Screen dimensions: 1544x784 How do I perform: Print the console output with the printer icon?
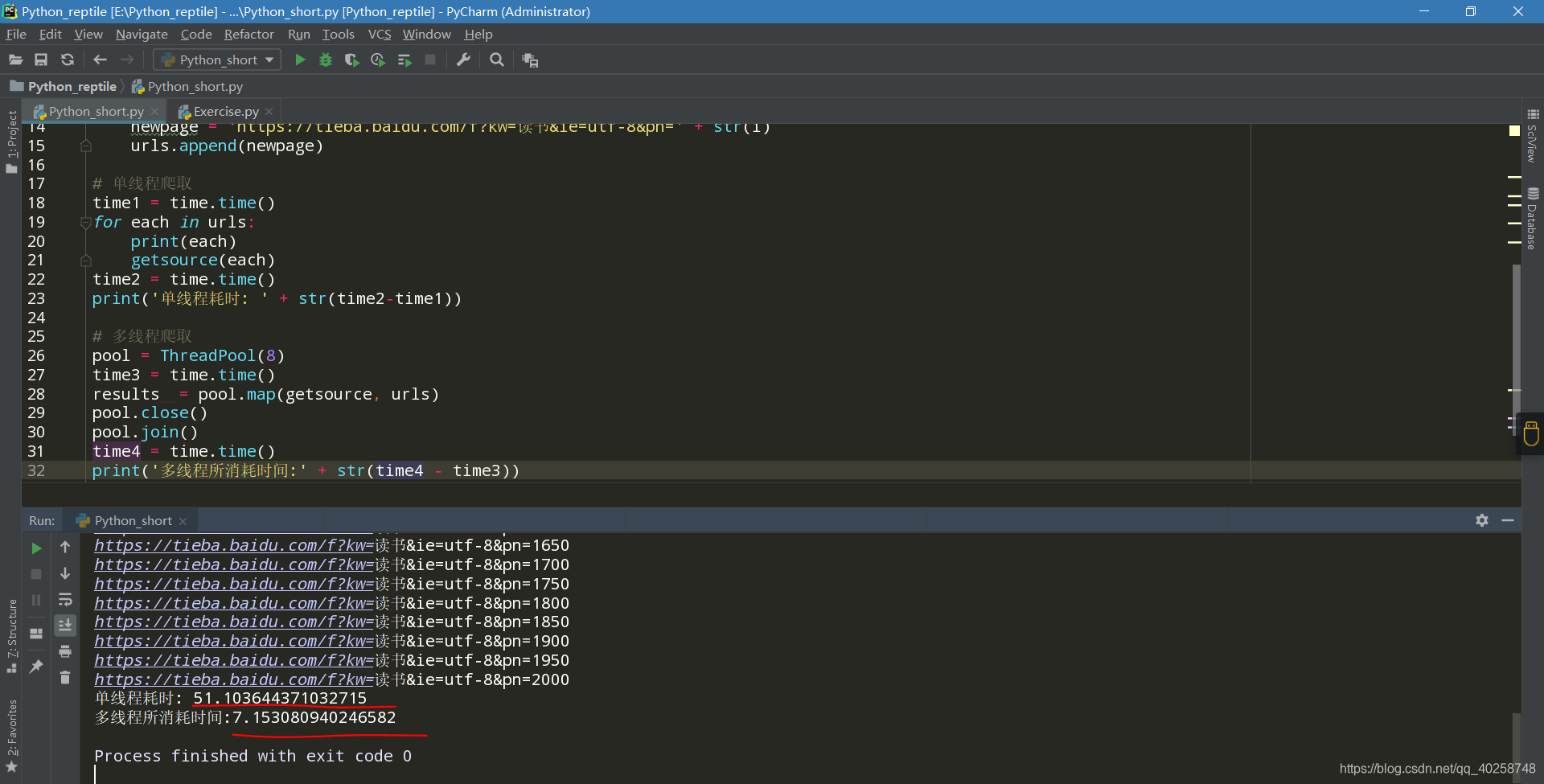click(x=65, y=651)
